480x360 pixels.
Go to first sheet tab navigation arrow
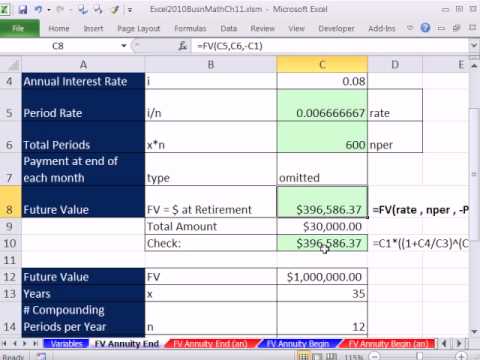[x=5, y=343]
